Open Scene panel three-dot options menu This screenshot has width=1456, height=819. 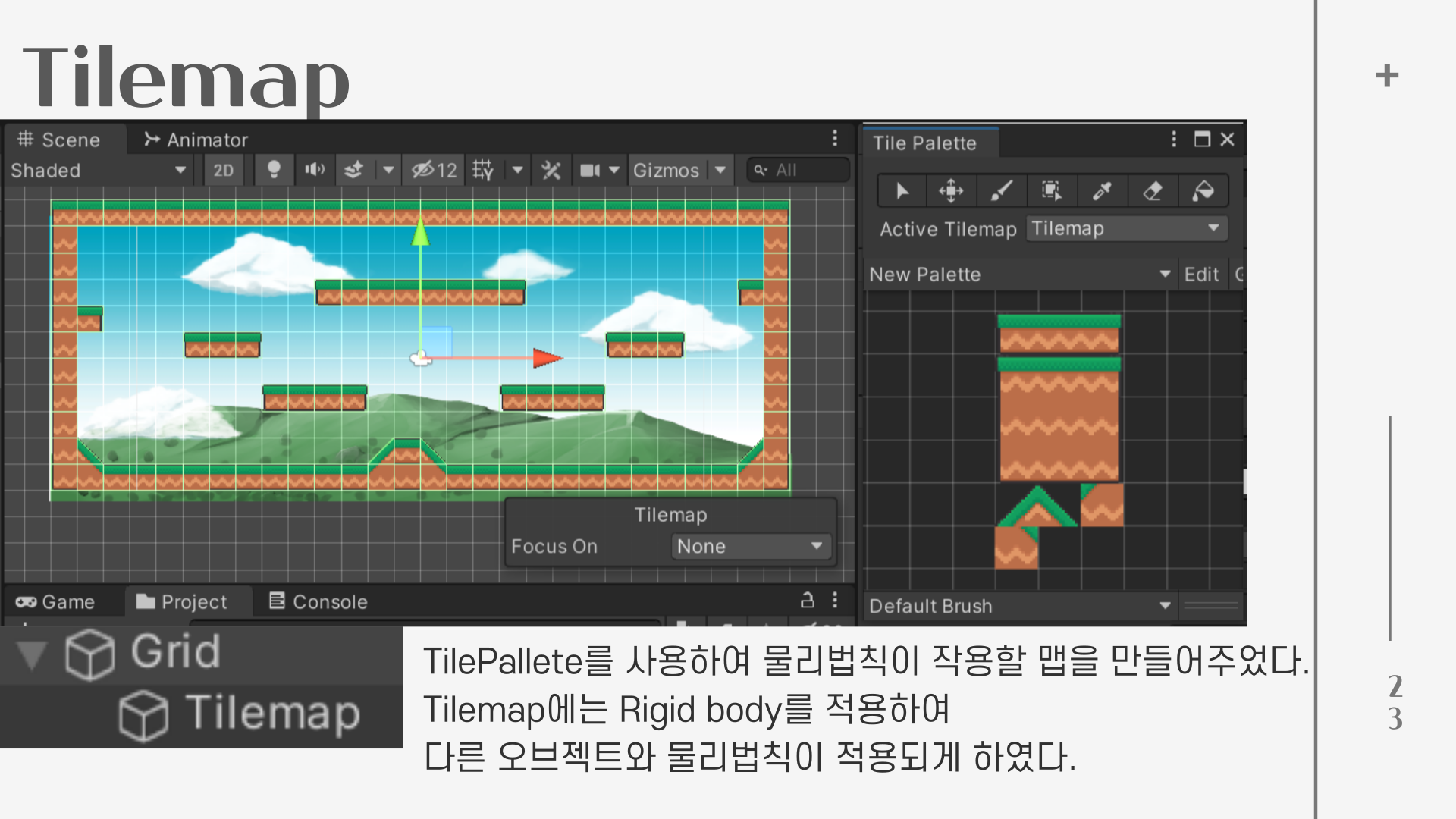(835, 138)
